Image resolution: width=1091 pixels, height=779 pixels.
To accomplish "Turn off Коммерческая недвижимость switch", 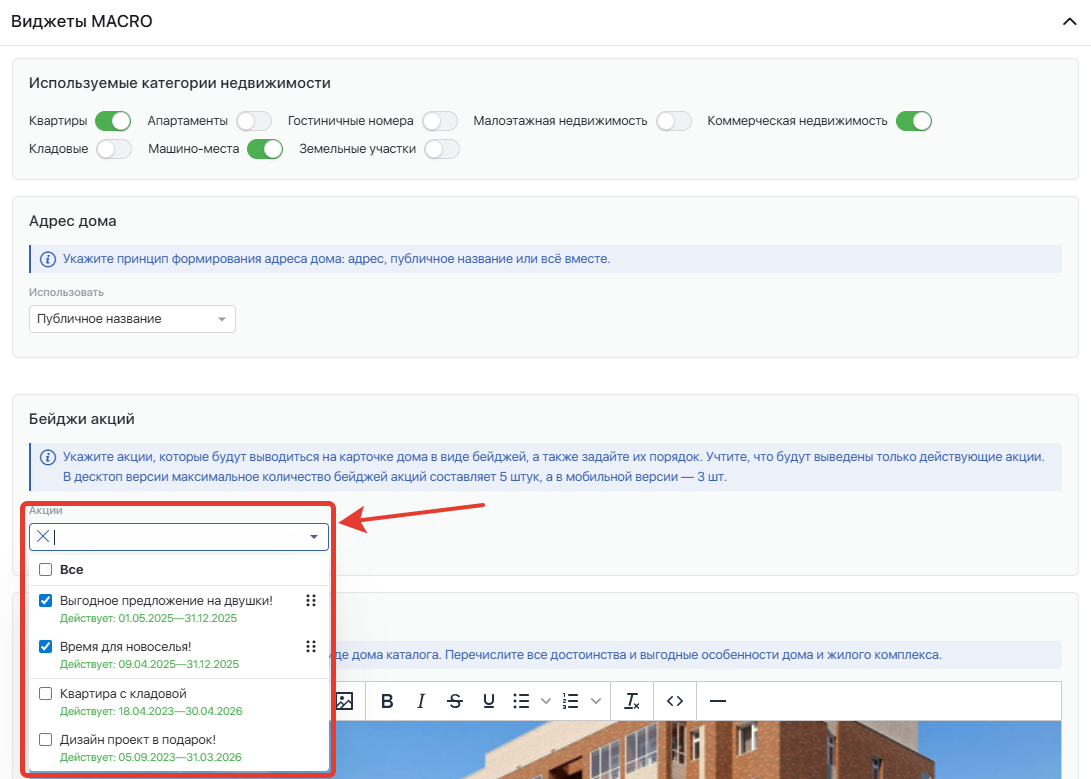I will (x=914, y=121).
